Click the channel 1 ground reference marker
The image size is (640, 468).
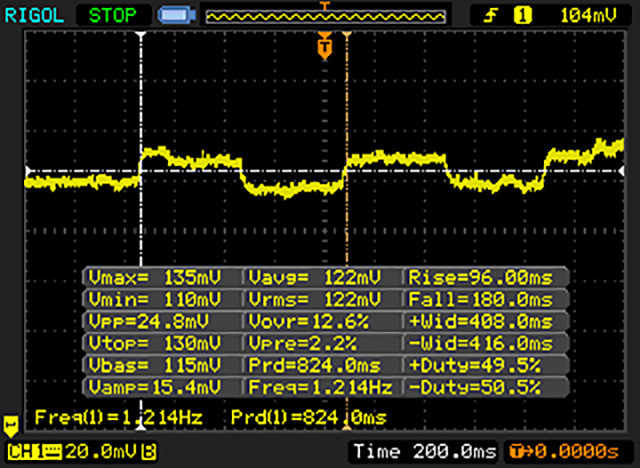coord(11,426)
